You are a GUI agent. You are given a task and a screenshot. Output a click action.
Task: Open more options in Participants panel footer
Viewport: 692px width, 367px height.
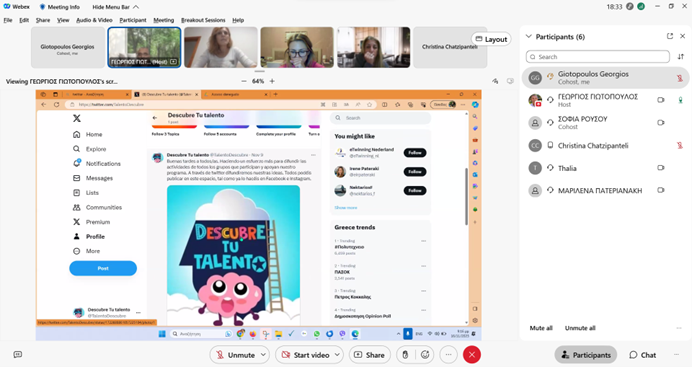679,328
